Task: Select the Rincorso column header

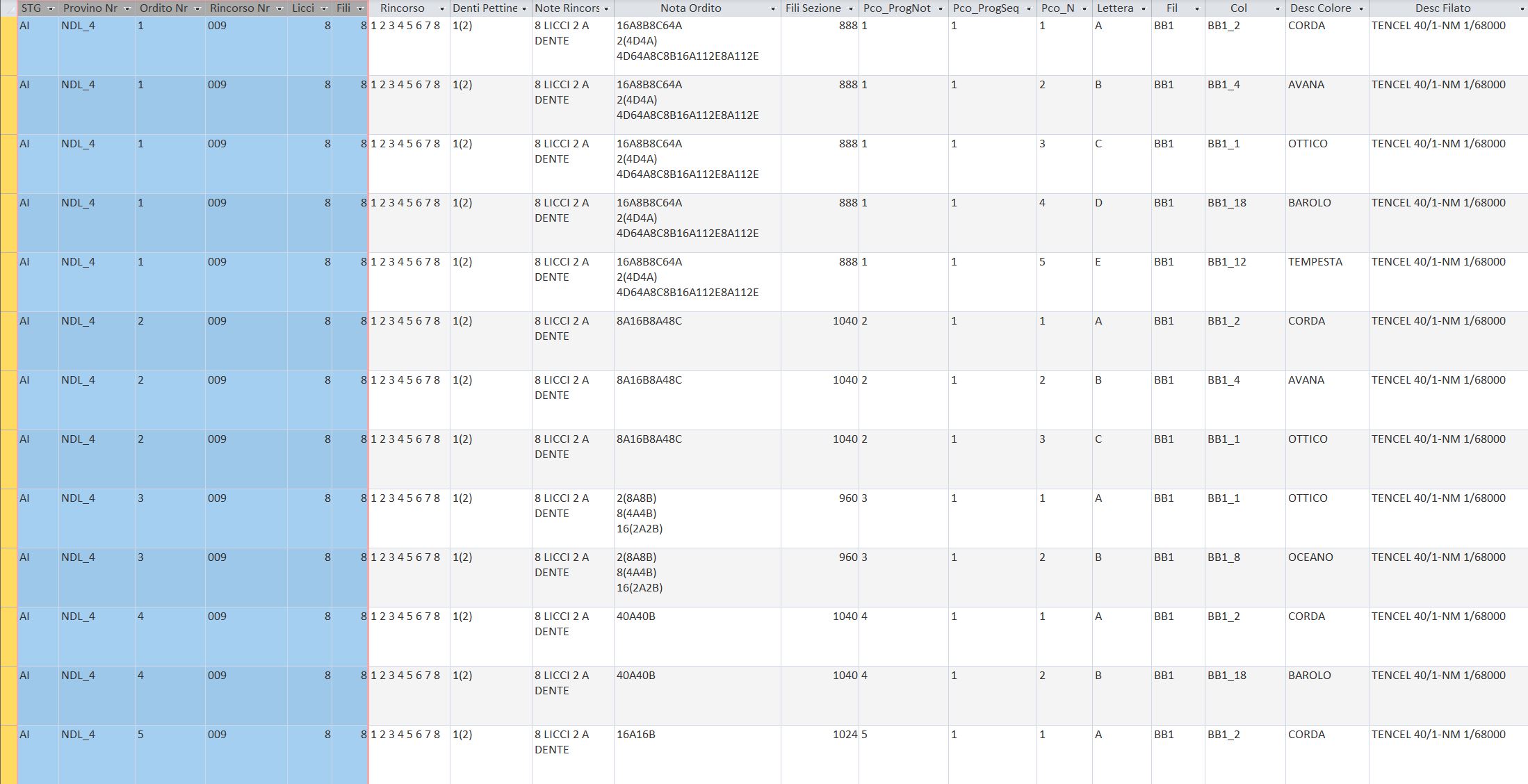Action: click(402, 8)
